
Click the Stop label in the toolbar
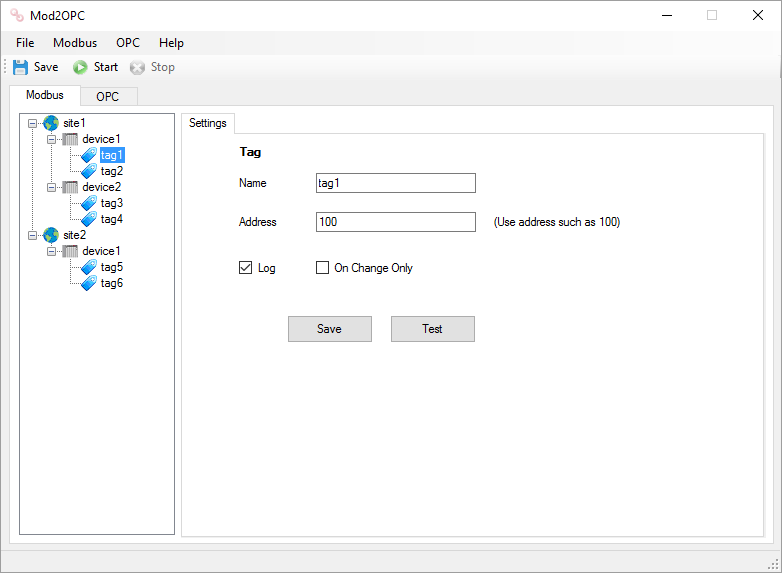coord(163,67)
